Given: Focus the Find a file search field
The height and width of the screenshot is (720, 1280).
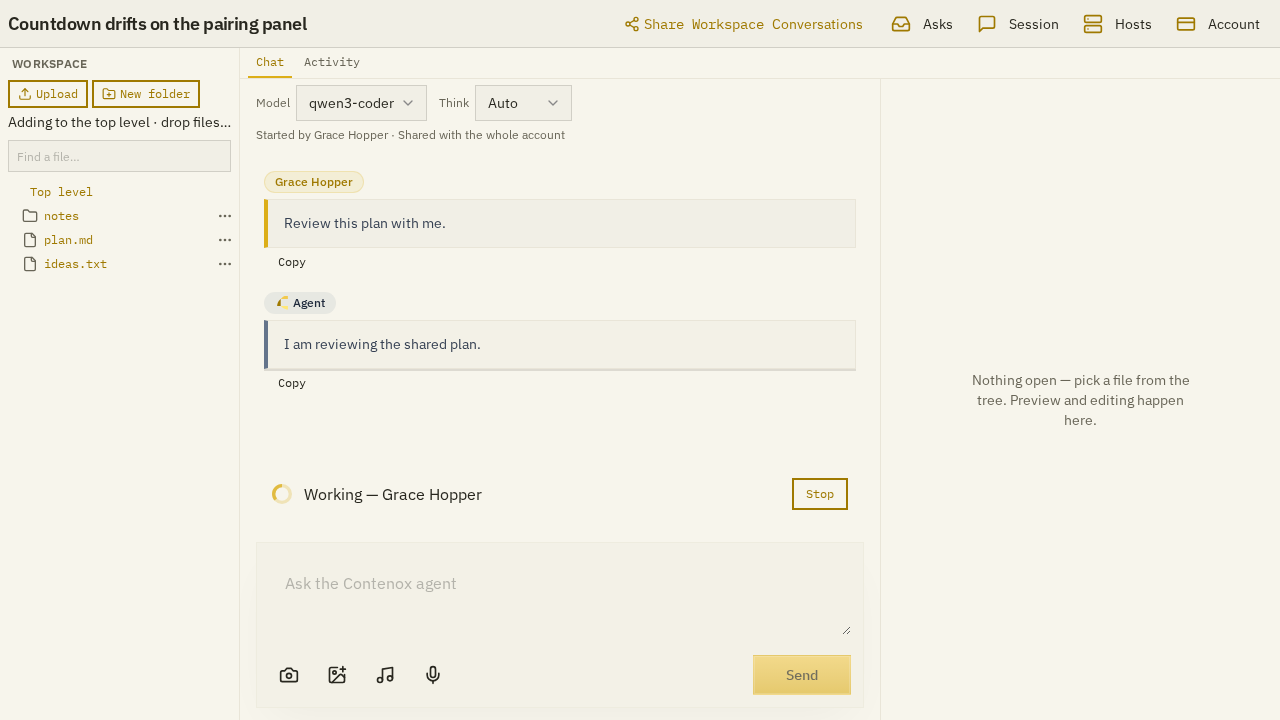Looking at the screenshot, I should [x=119, y=156].
